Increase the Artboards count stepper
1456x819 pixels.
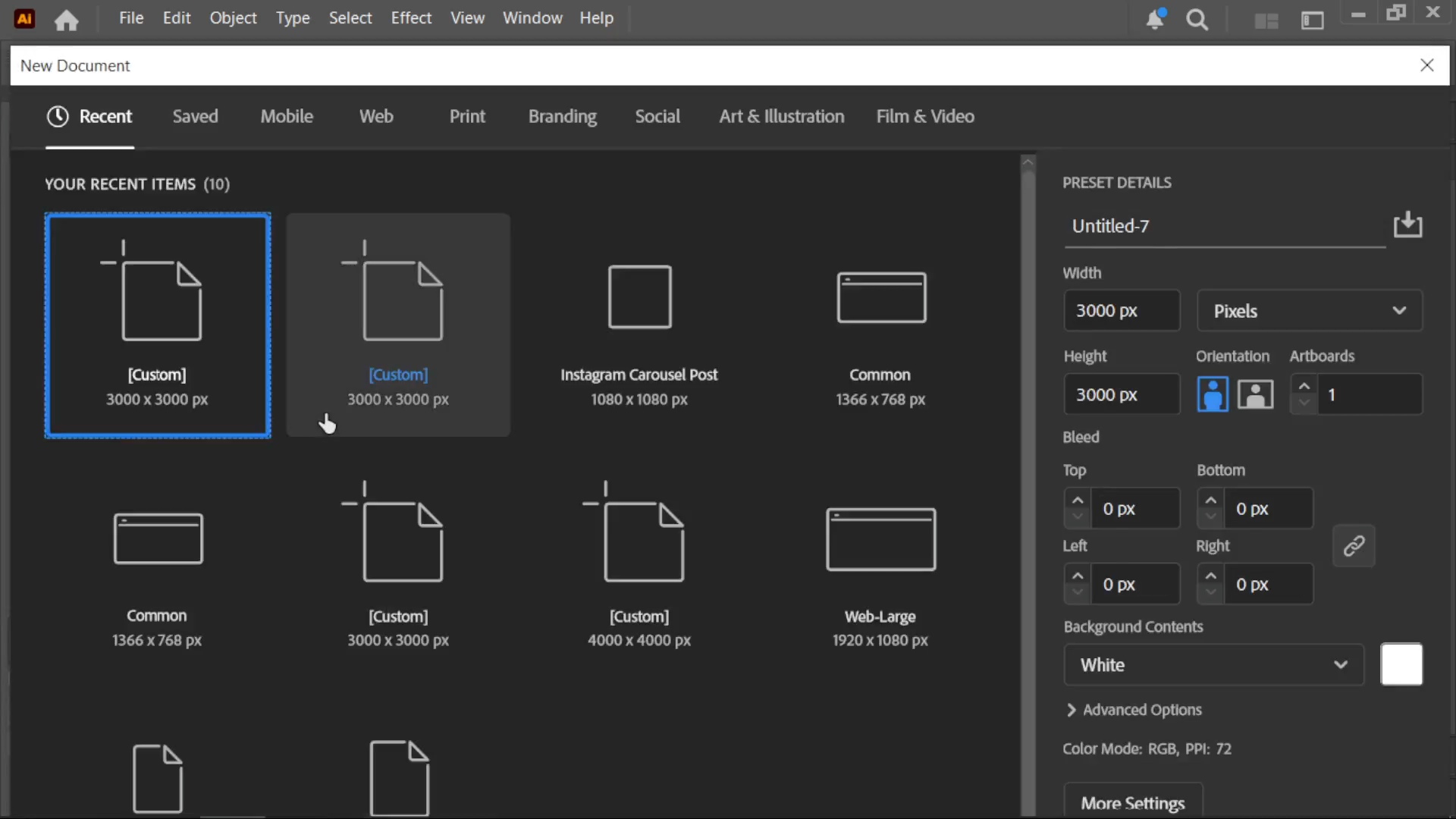pyautogui.click(x=1304, y=386)
